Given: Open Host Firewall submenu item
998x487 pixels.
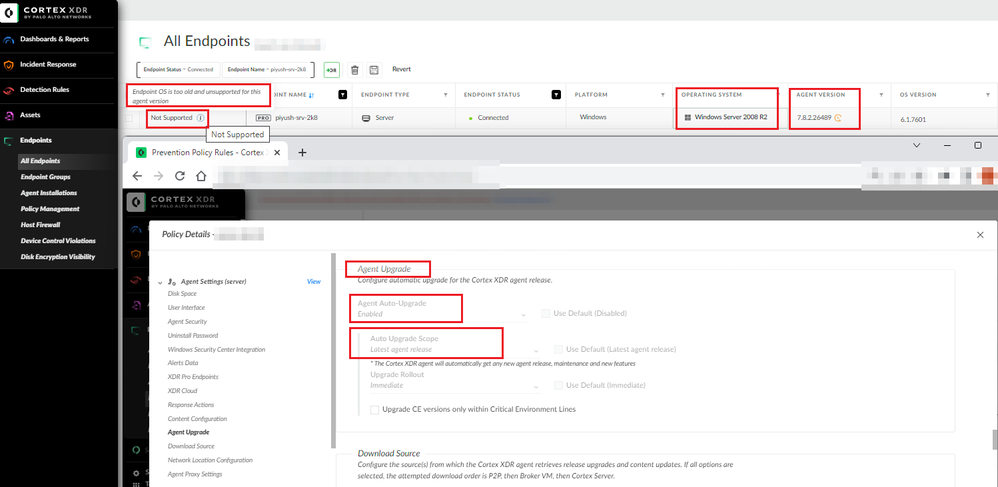Looking at the screenshot, I should [40, 225].
